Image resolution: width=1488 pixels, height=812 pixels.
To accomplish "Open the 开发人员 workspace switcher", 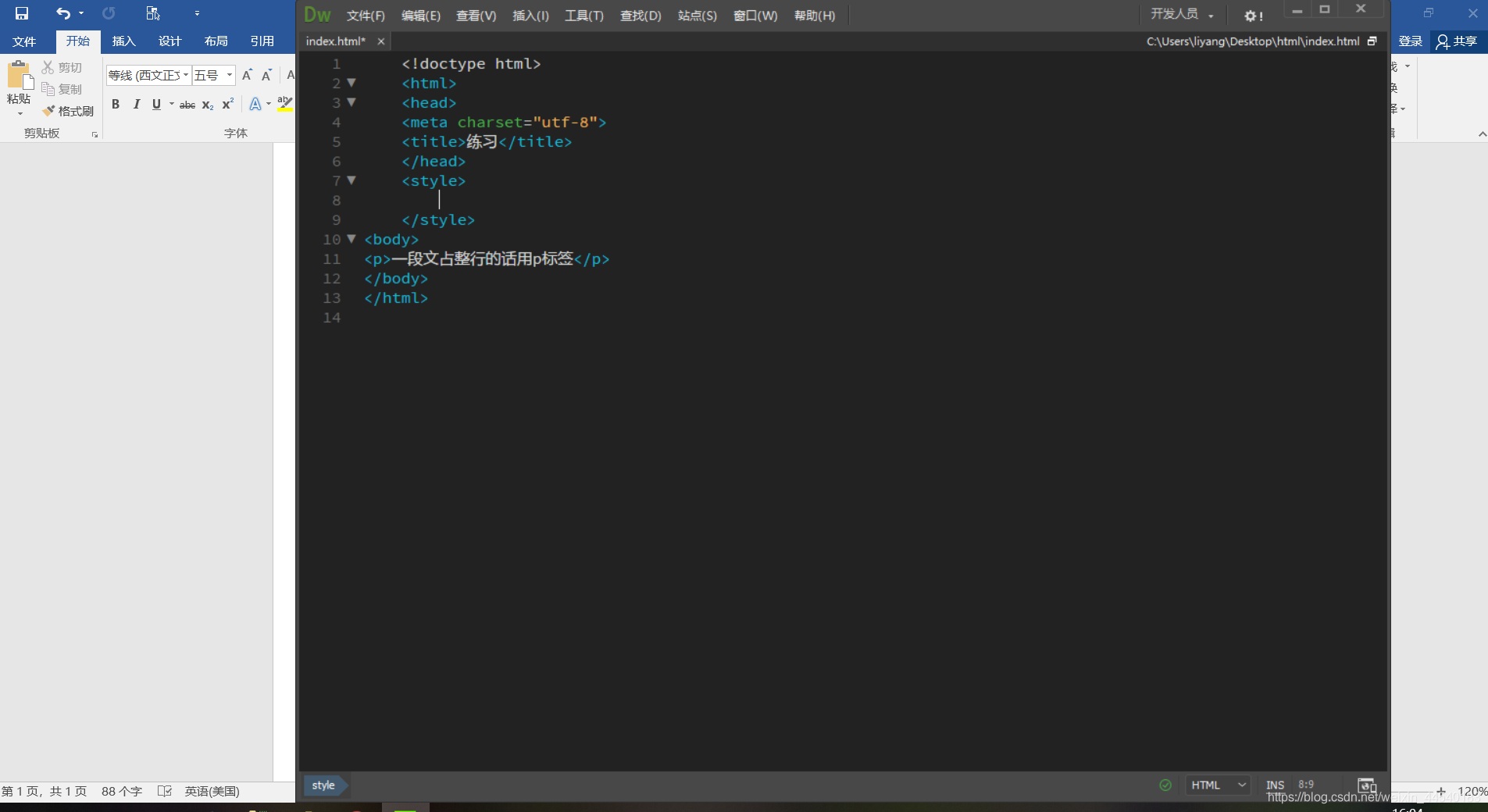I will click(1183, 14).
